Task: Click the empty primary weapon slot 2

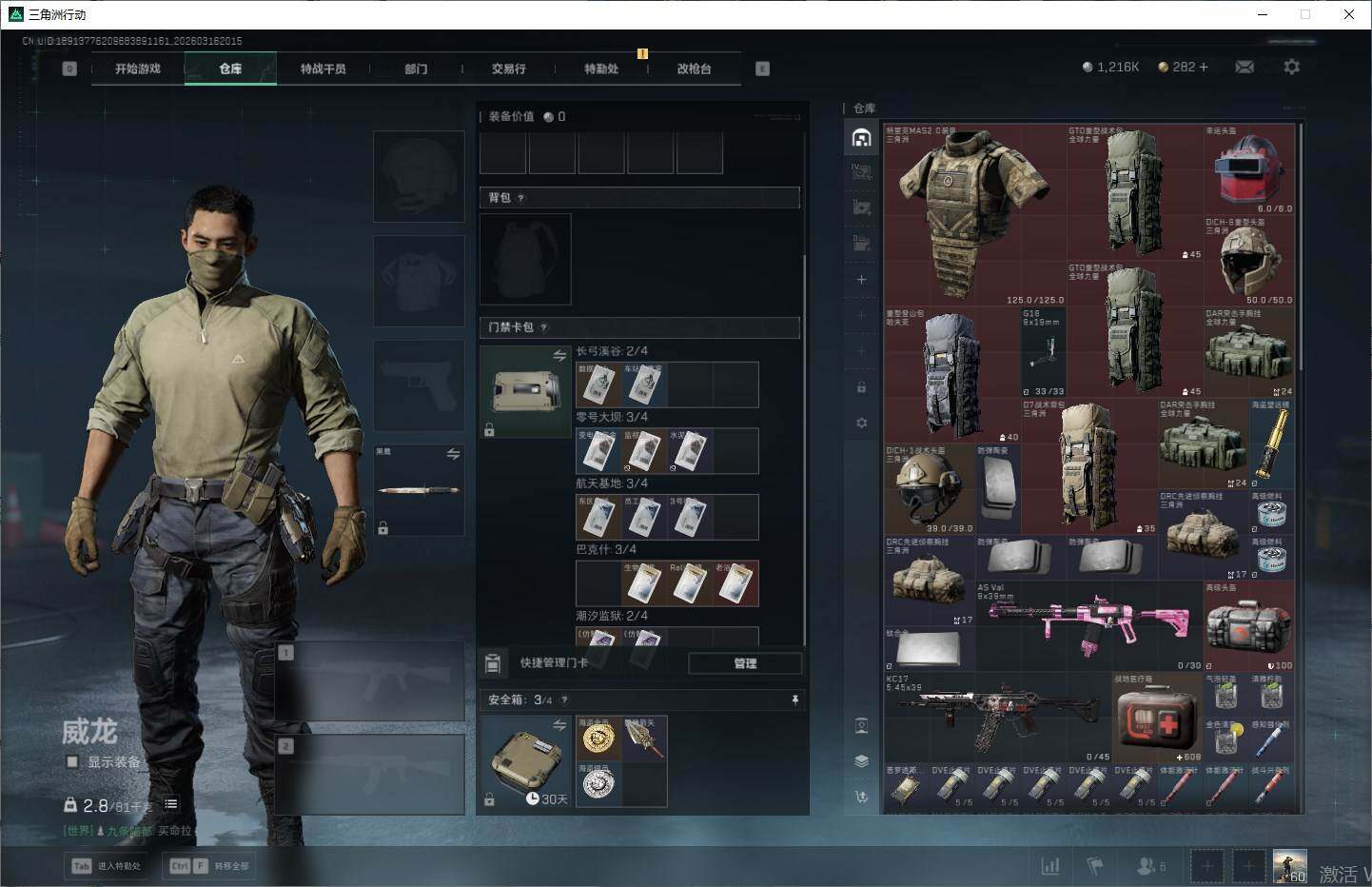Action: [369, 775]
